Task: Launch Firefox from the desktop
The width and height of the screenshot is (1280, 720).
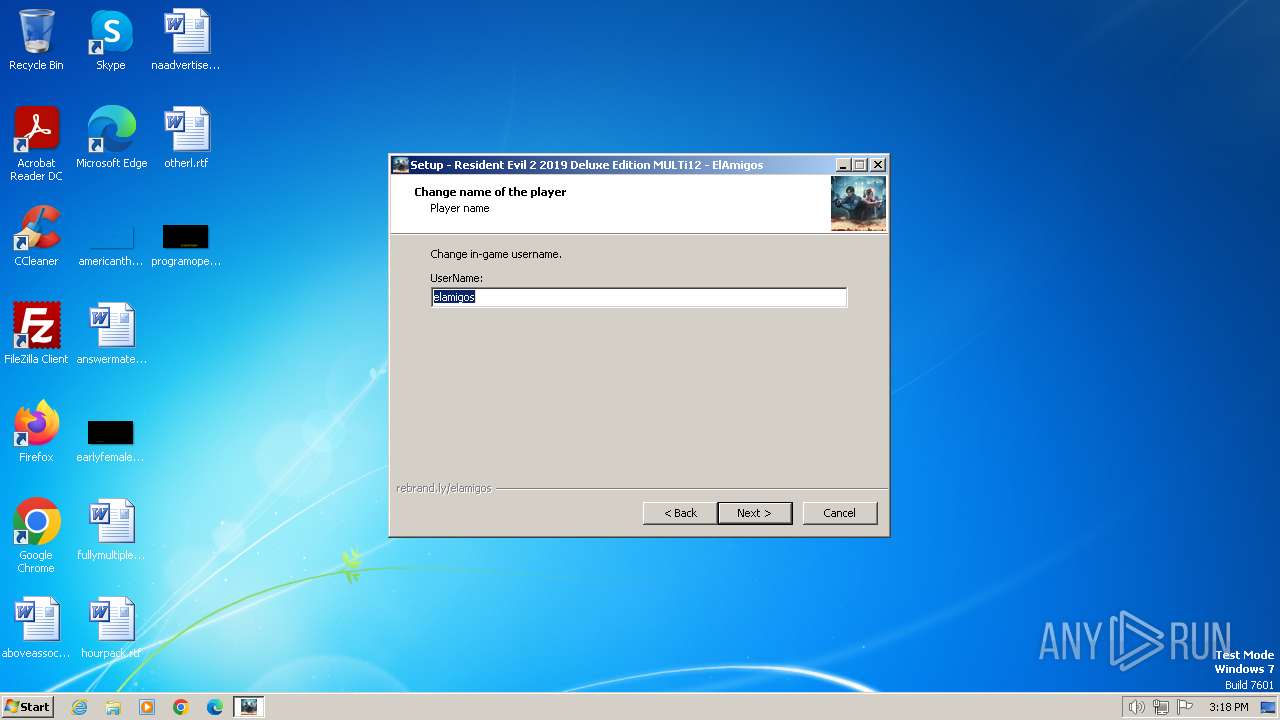Action: tap(36, 432)
